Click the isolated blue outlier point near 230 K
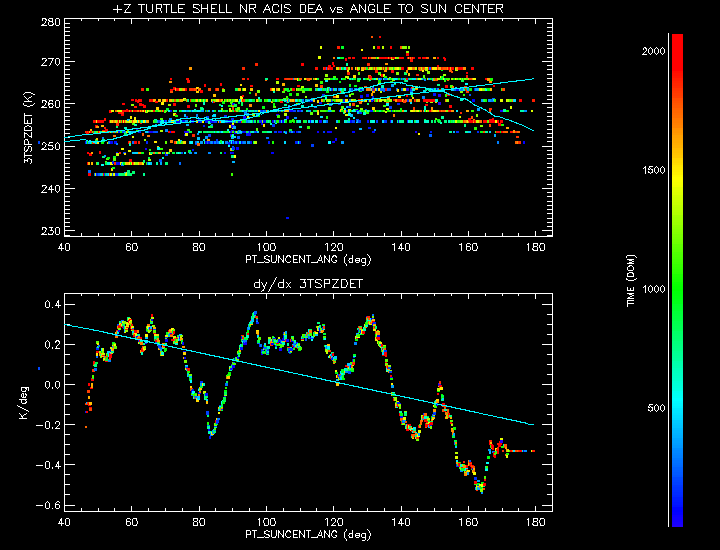The image size is (720, 550). [x=288, y=217]
